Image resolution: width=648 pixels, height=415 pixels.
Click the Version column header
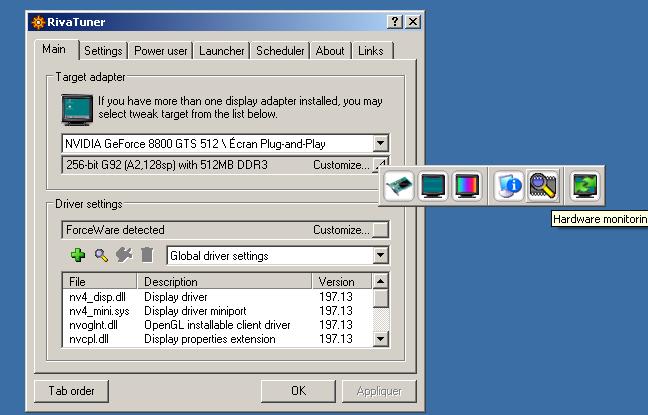point(342,281)
